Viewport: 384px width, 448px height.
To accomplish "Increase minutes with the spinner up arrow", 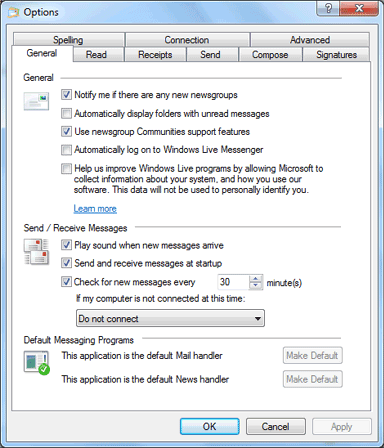I will (256, 278).
